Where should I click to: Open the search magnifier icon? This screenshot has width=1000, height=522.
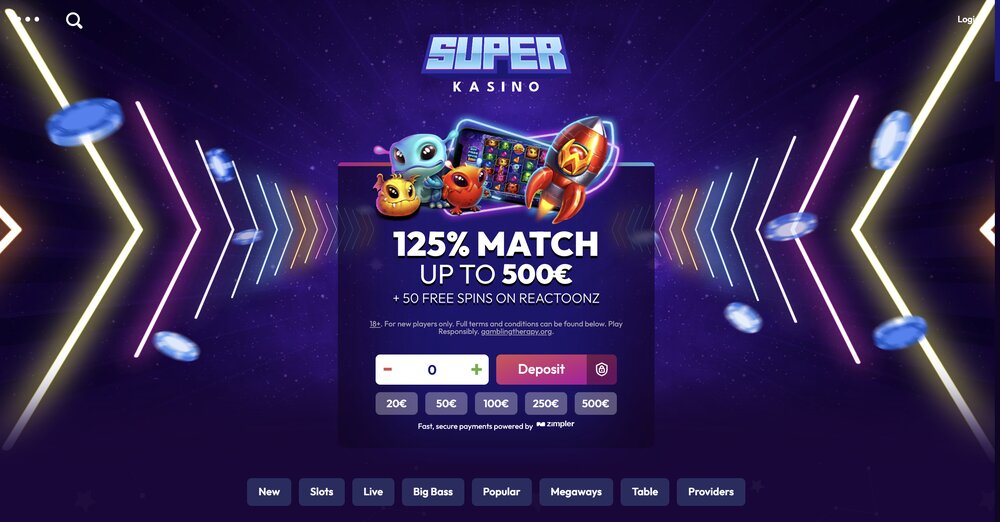tap(74, 20)
